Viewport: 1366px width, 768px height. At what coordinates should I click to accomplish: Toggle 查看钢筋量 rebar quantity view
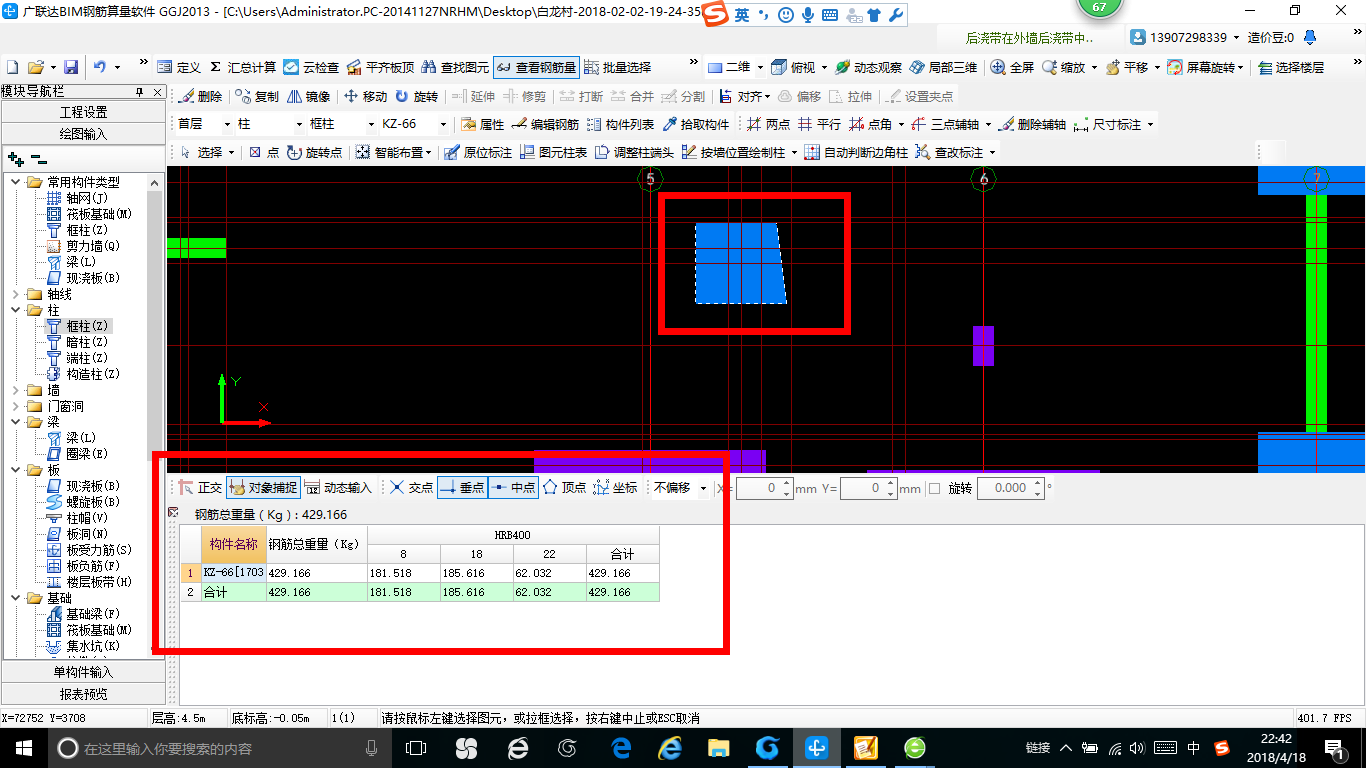tap(536, 67)
